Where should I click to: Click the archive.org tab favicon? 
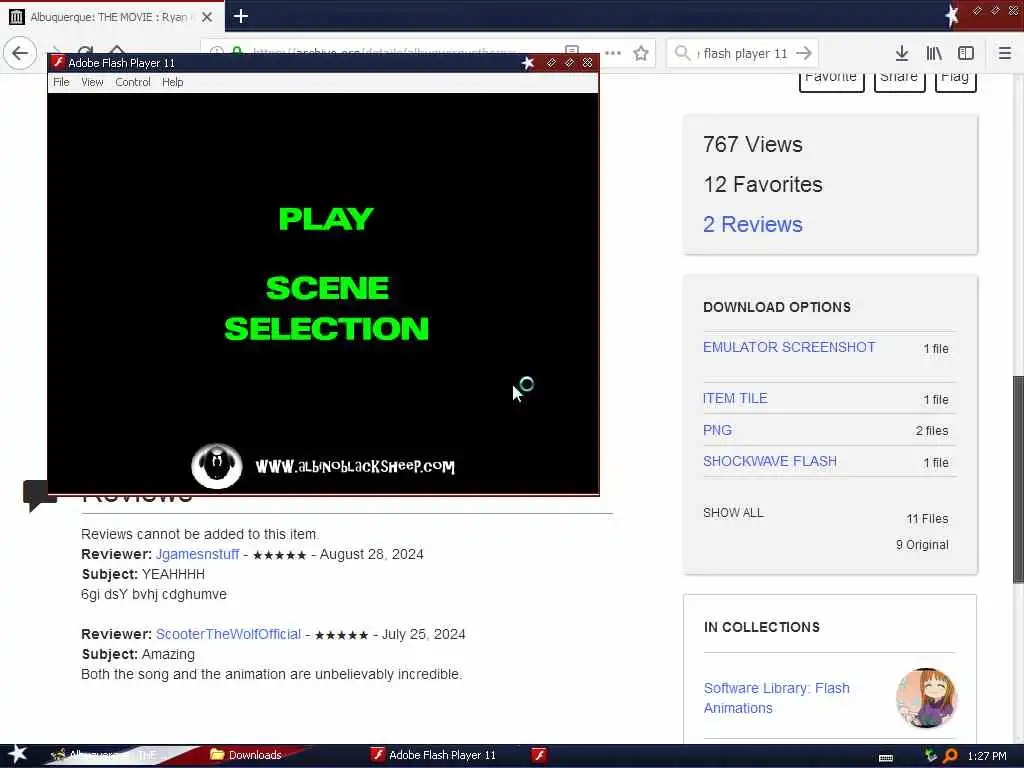[17, 17]
